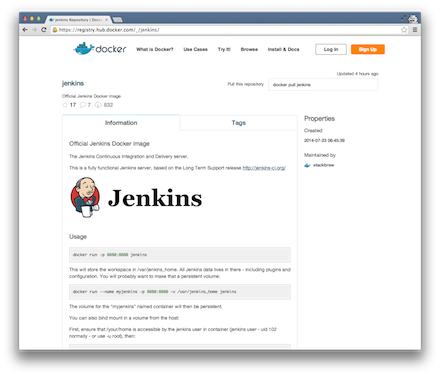This screenshot has height=376, width=440.
Task: Click the Official Jenkins Docker image heading
Action: pyautogui.click(x=109, y=144)
